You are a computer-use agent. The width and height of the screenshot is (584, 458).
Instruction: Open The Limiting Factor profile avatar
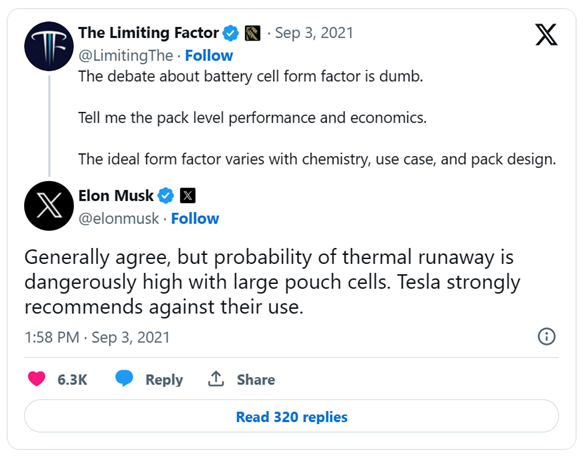(x=49, y=46)
